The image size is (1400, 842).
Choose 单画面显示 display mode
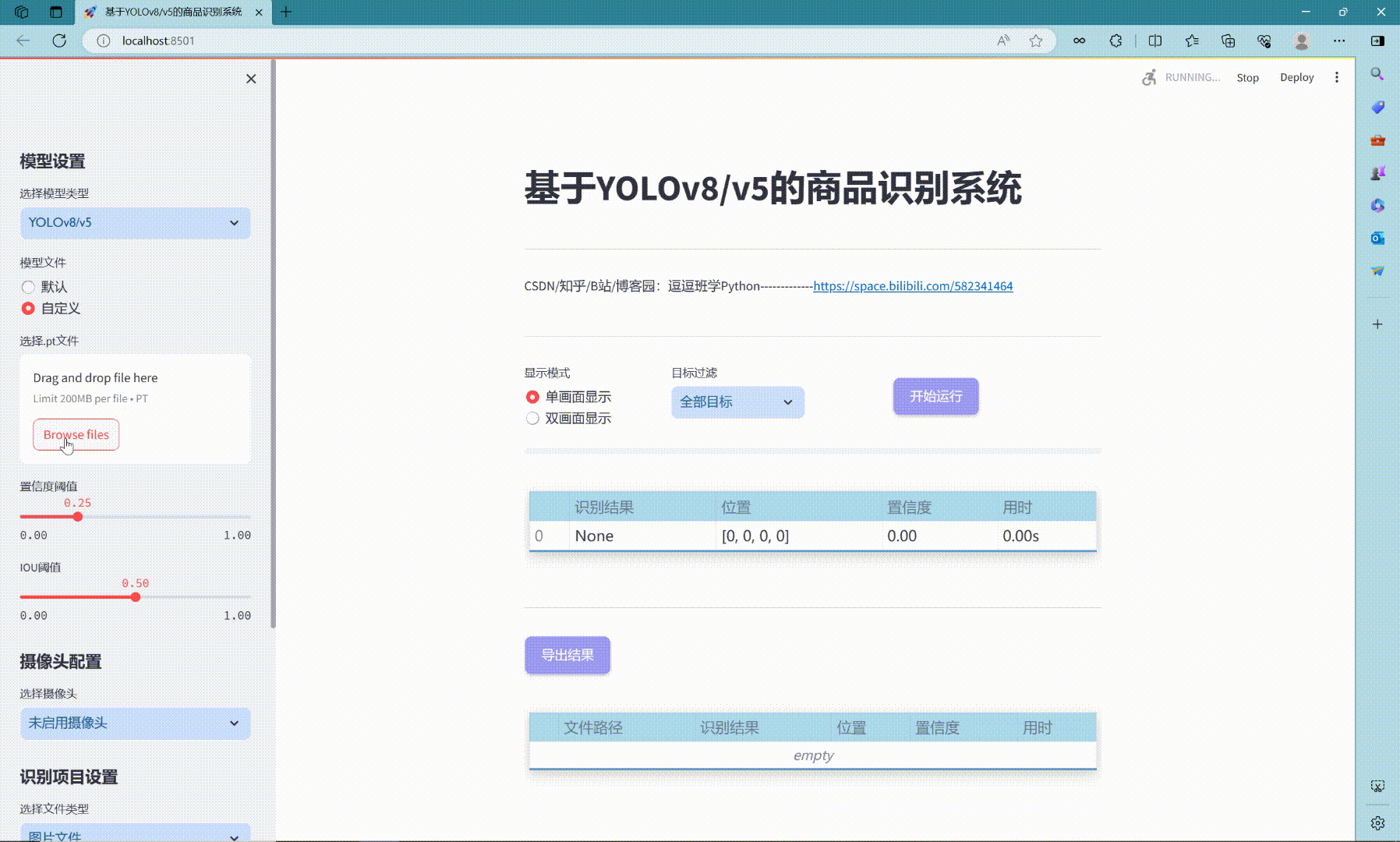tap(568, 397)
